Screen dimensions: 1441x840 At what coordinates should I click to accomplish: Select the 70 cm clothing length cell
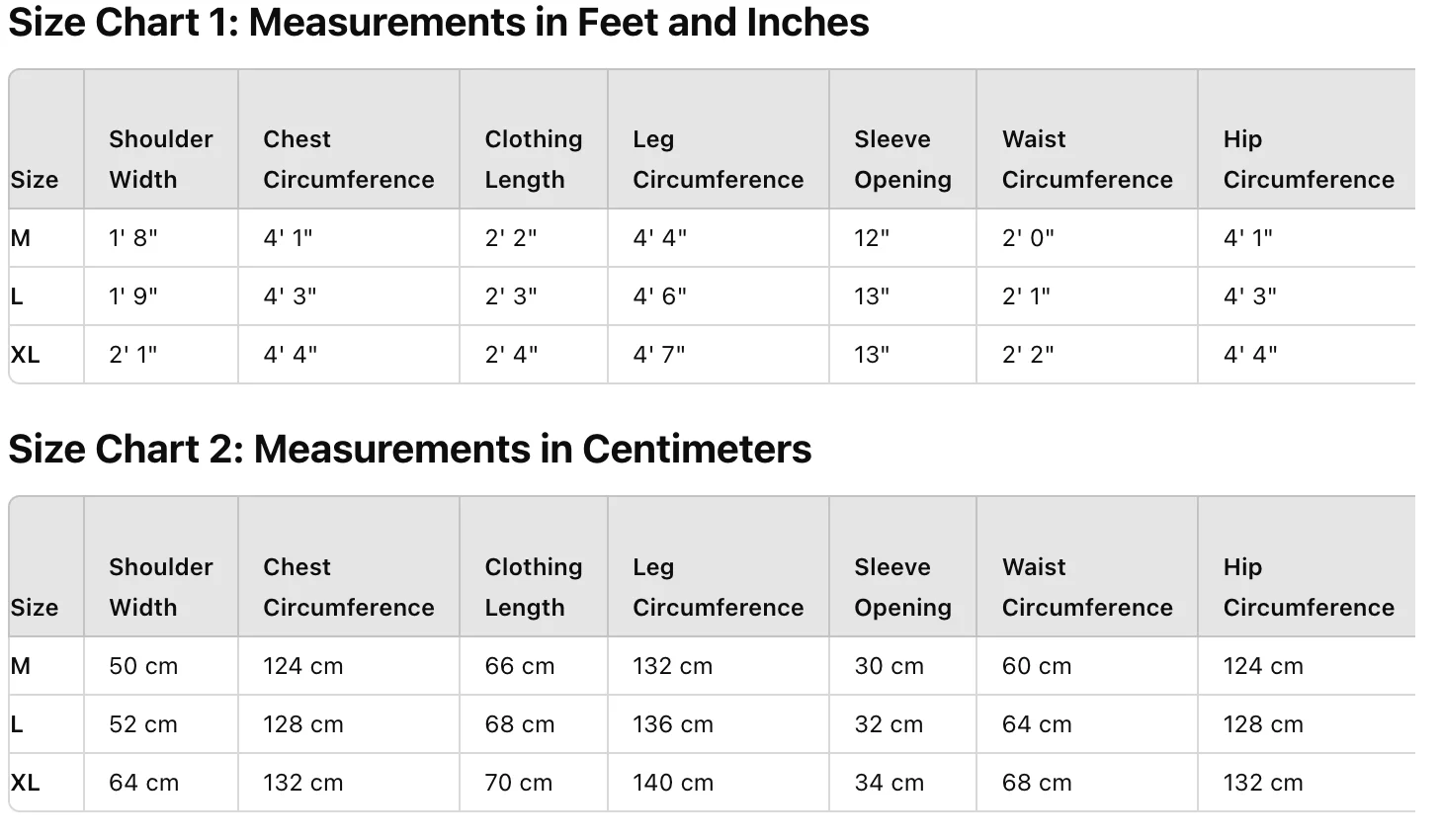pos(518,783)
